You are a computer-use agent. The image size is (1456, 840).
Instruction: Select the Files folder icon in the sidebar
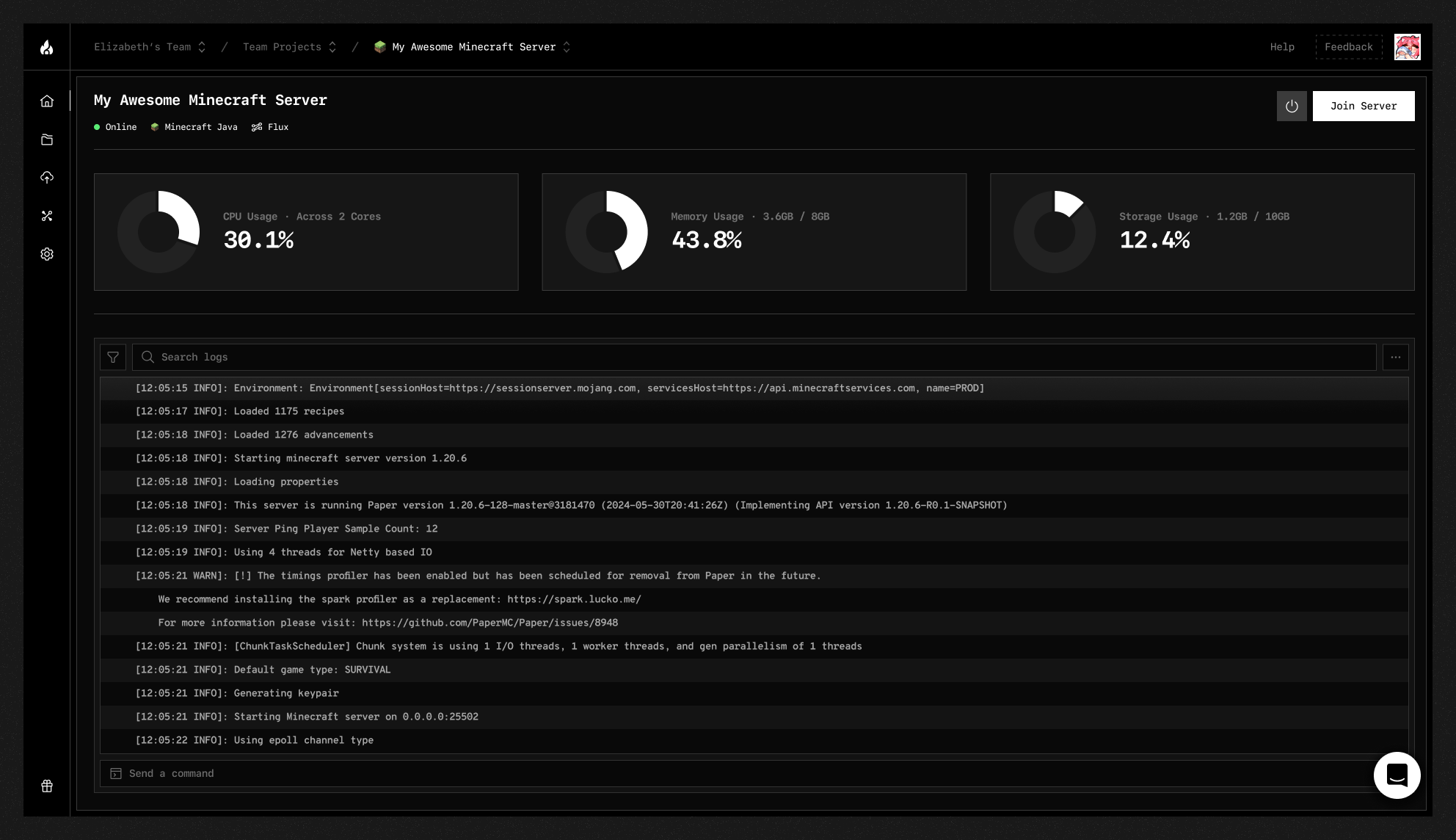(x=47, y=140)
